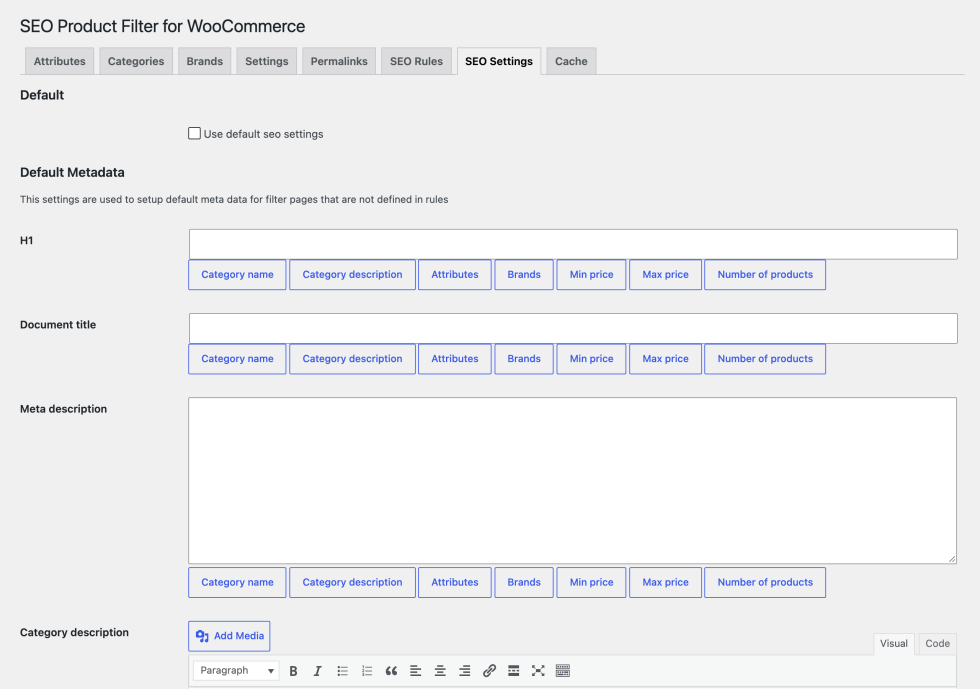Toggle bold formatting in editor toolbar
The image size is (980, 689).
293,671
